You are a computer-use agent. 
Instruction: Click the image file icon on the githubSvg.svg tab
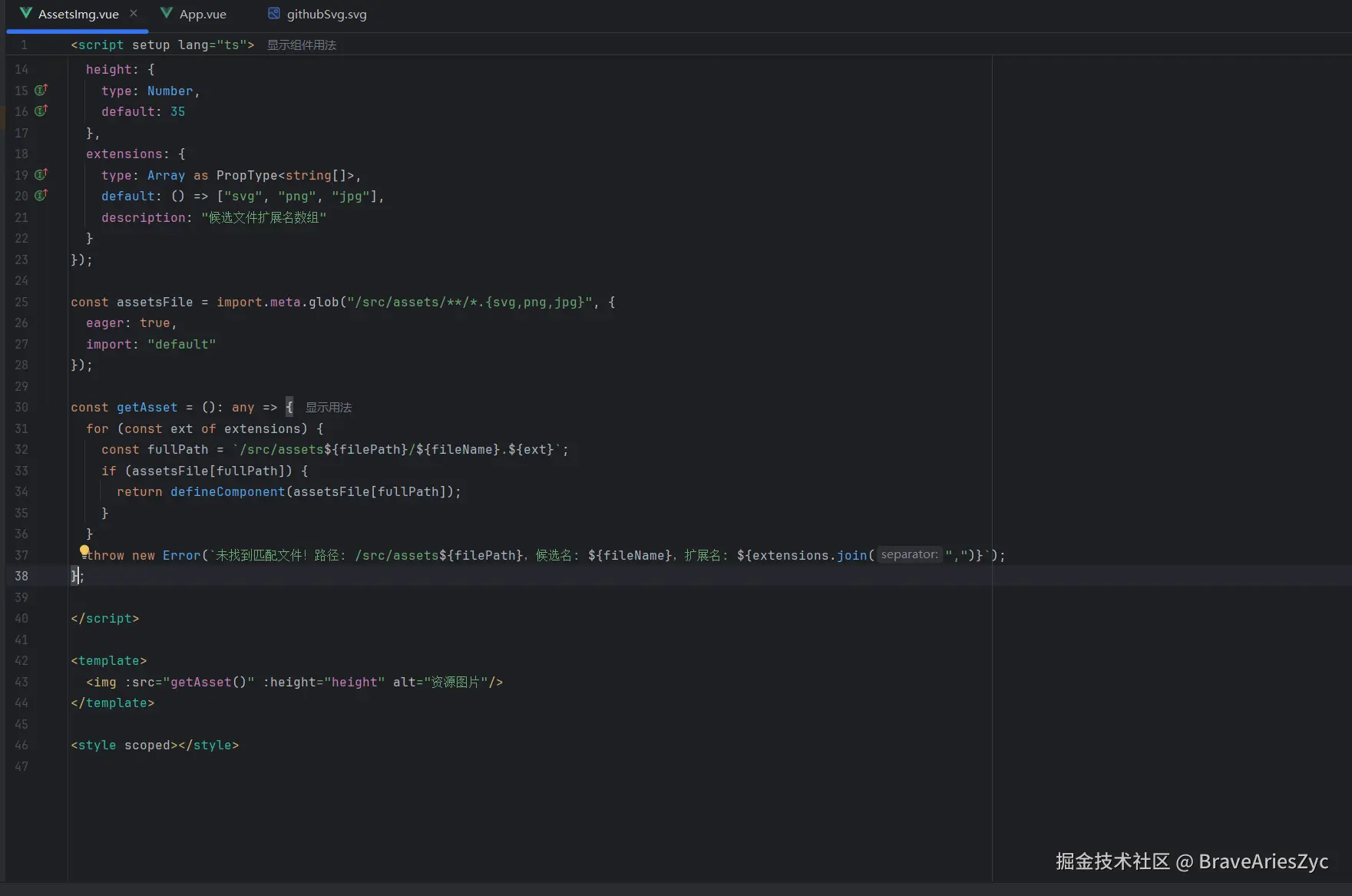click(273, 13)
